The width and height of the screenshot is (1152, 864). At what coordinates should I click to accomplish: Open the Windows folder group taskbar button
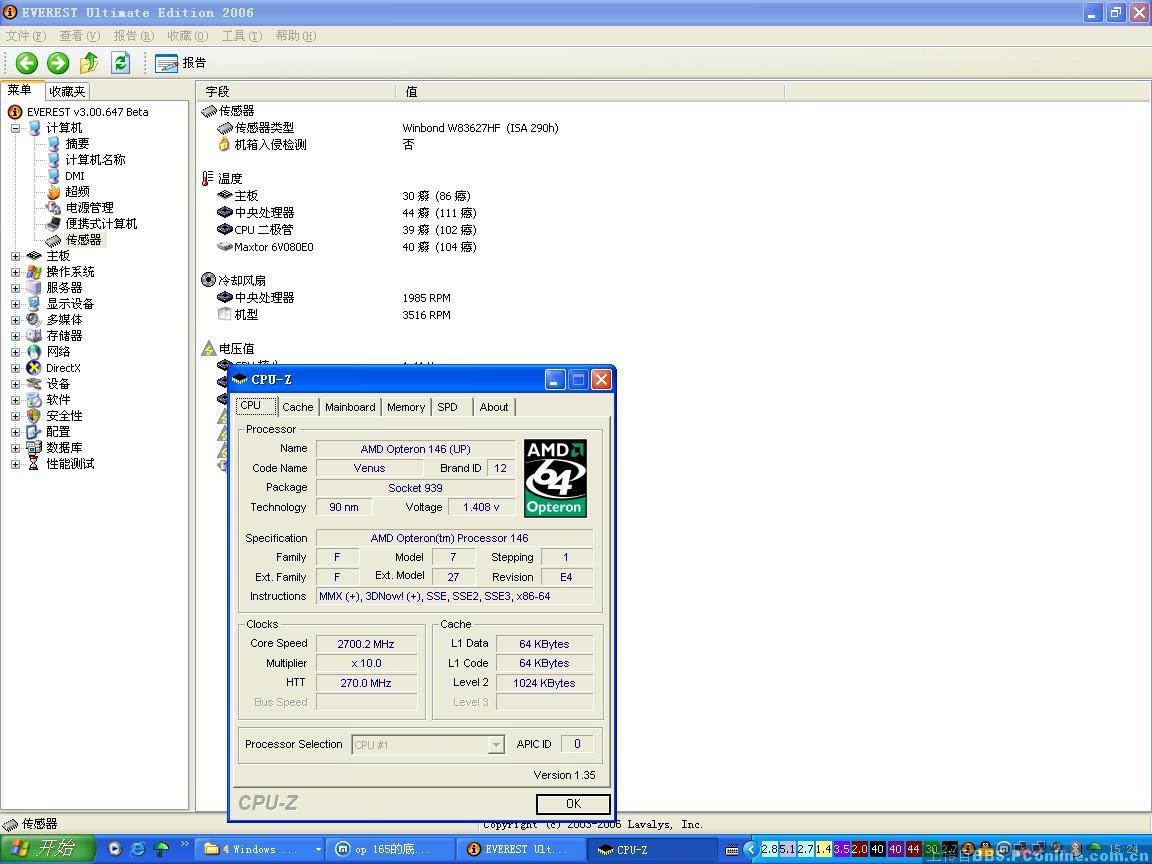pyautogui.click(x=262, y=849)
